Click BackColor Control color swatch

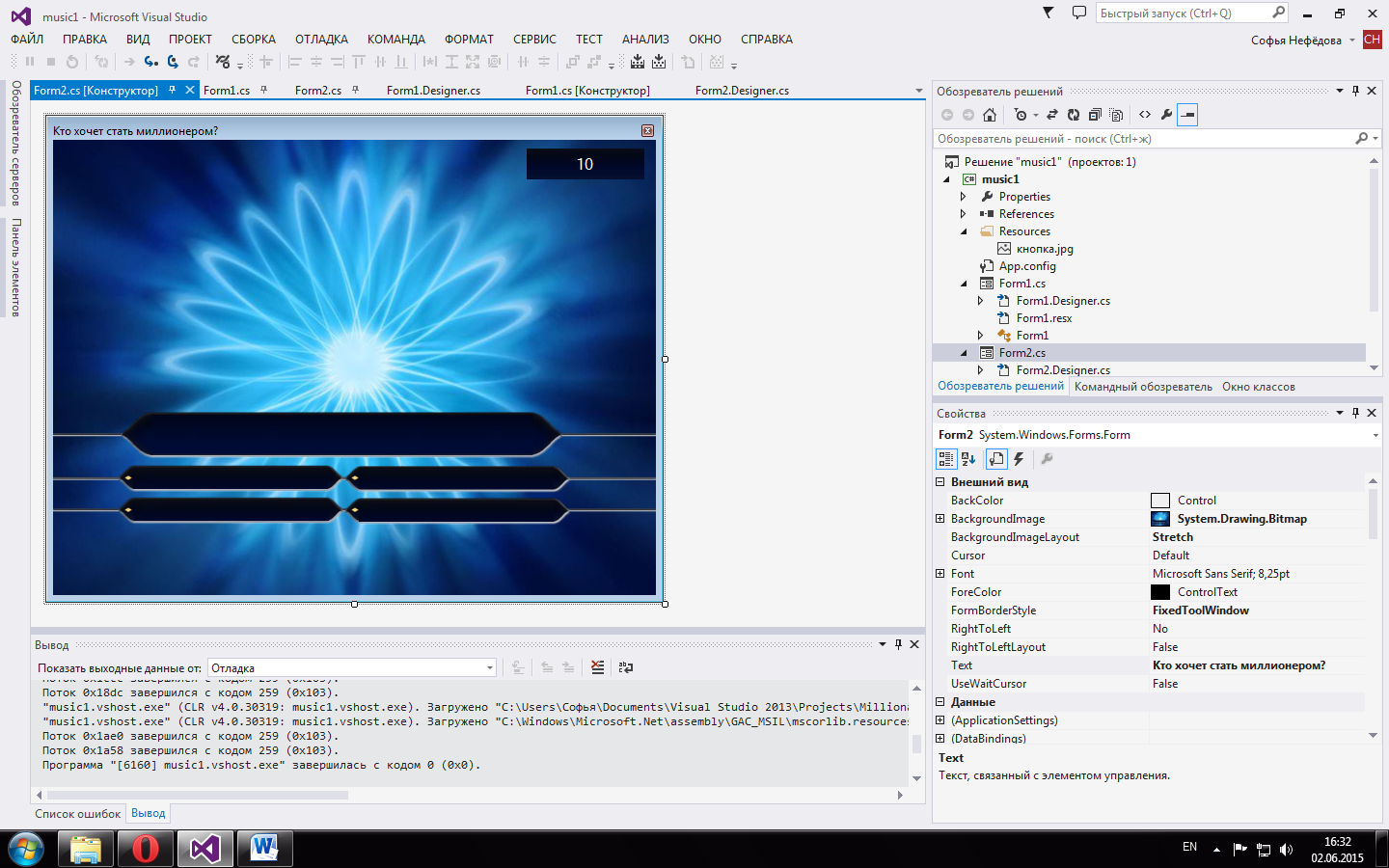[x=1160, y=501]
